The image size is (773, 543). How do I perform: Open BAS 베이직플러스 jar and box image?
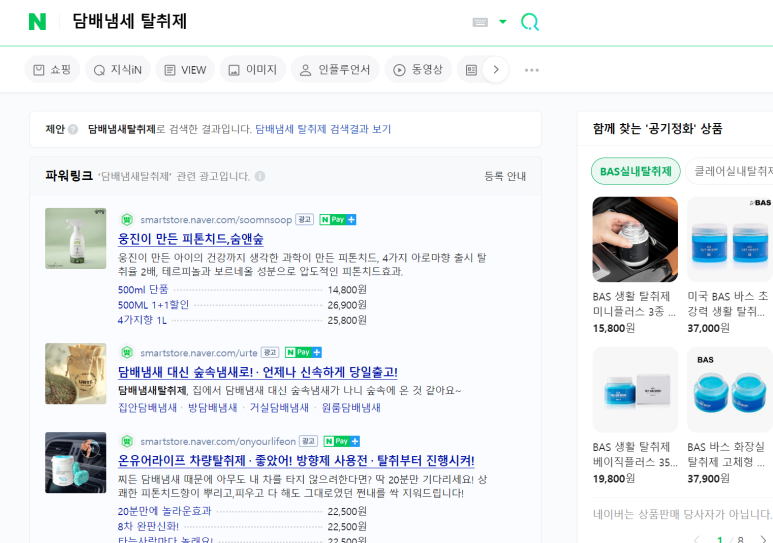point(635,390)
